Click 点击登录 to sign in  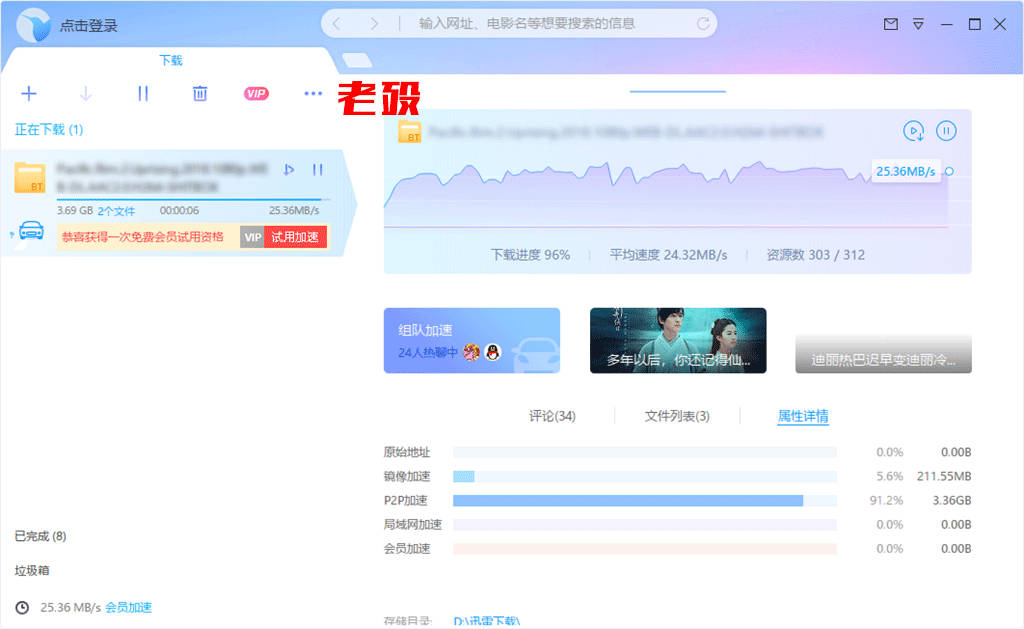click(89, 25)
